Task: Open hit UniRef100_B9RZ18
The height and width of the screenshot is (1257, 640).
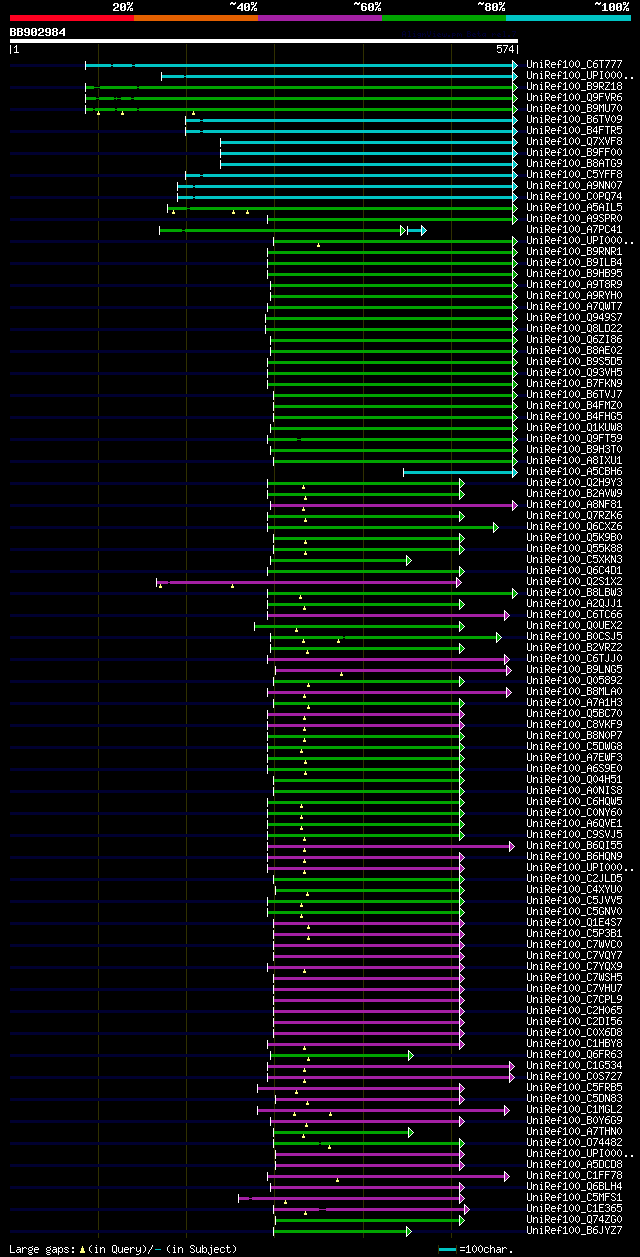Action: tap(574, 86)
